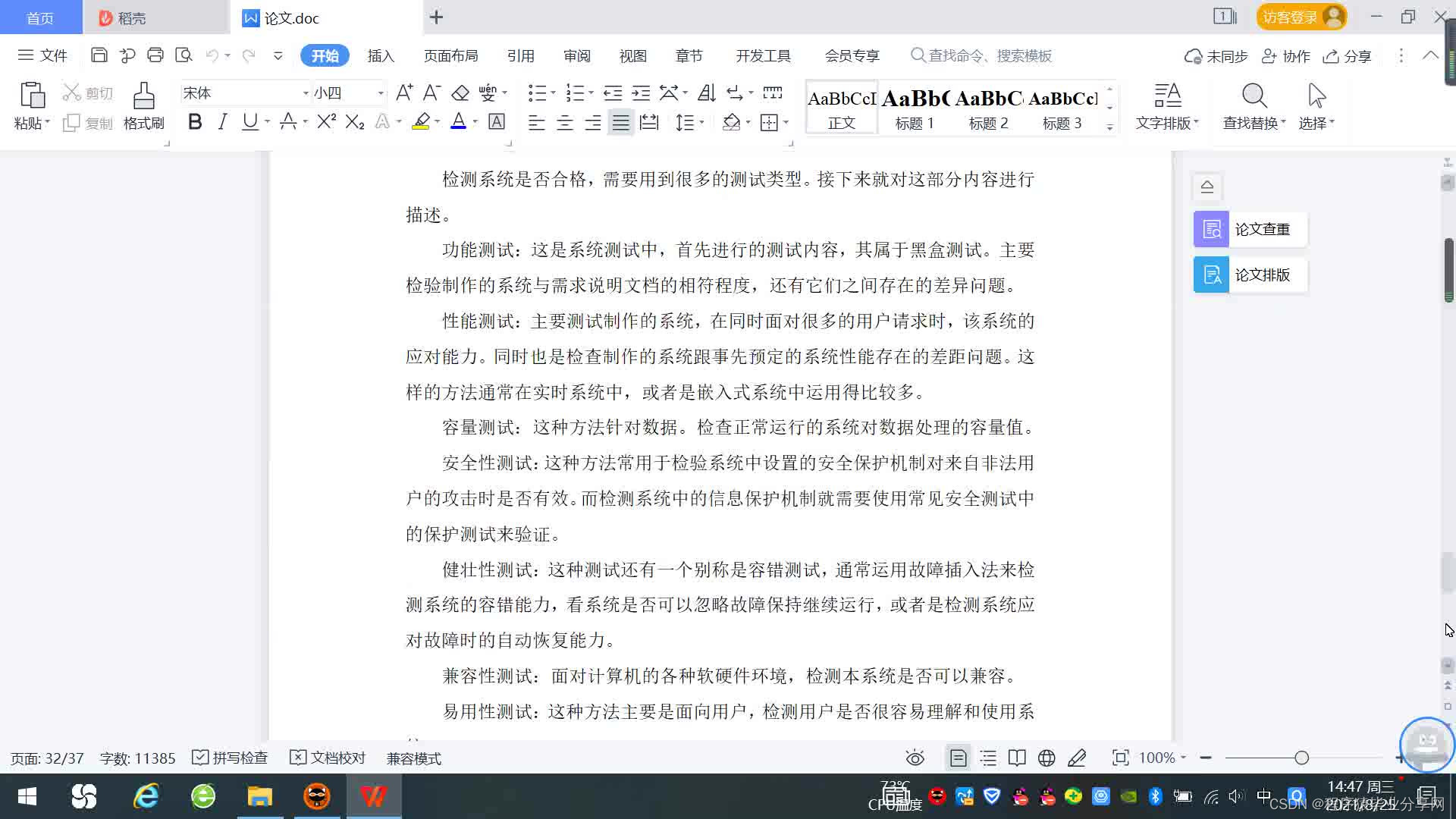Switch to the 审阅 ribbon tab
Image resolution: width=1456 pixels, height=819 pixels.
click(576, 55)
